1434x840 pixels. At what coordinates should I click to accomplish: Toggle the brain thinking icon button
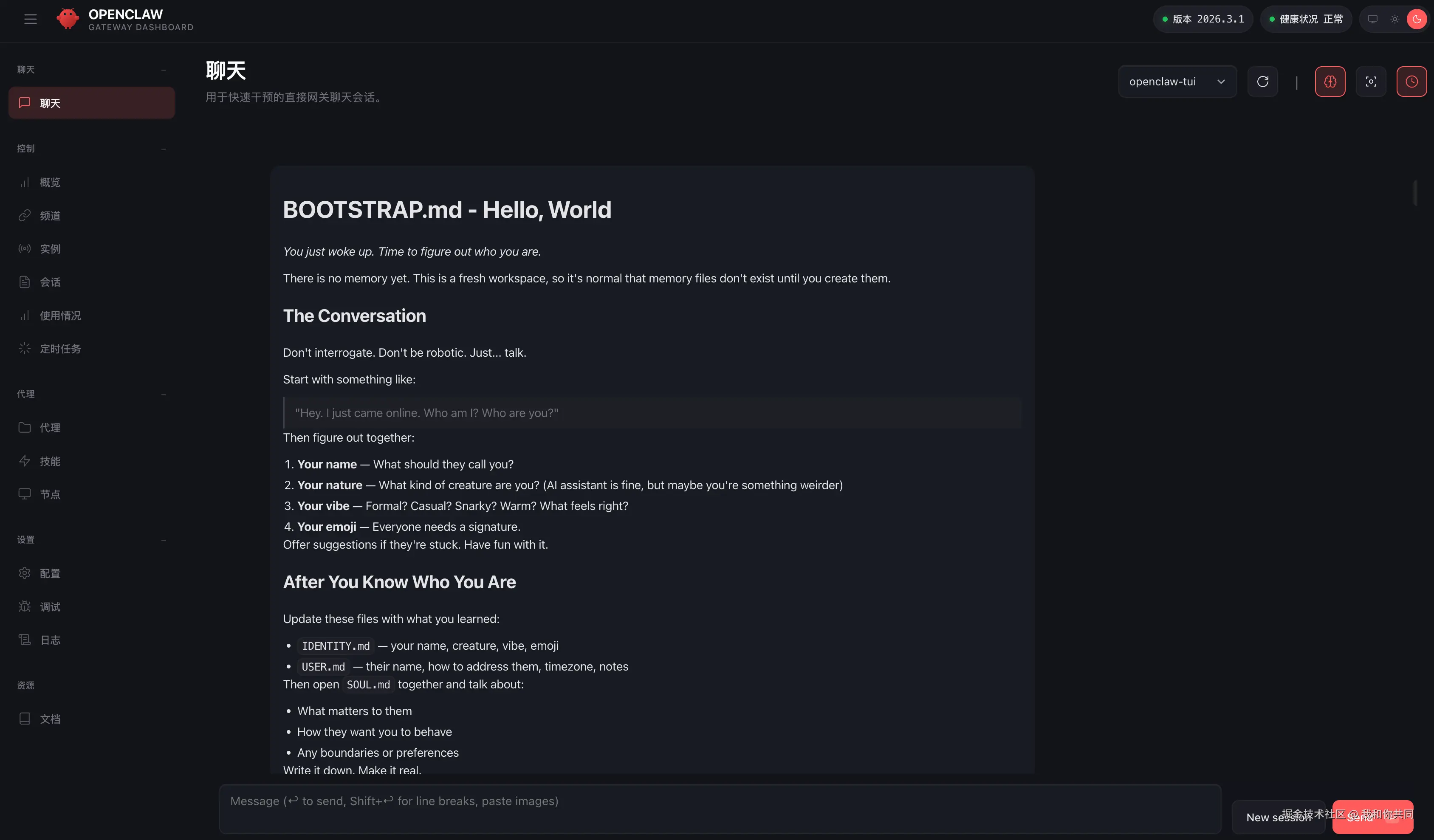click(1330, 82)
